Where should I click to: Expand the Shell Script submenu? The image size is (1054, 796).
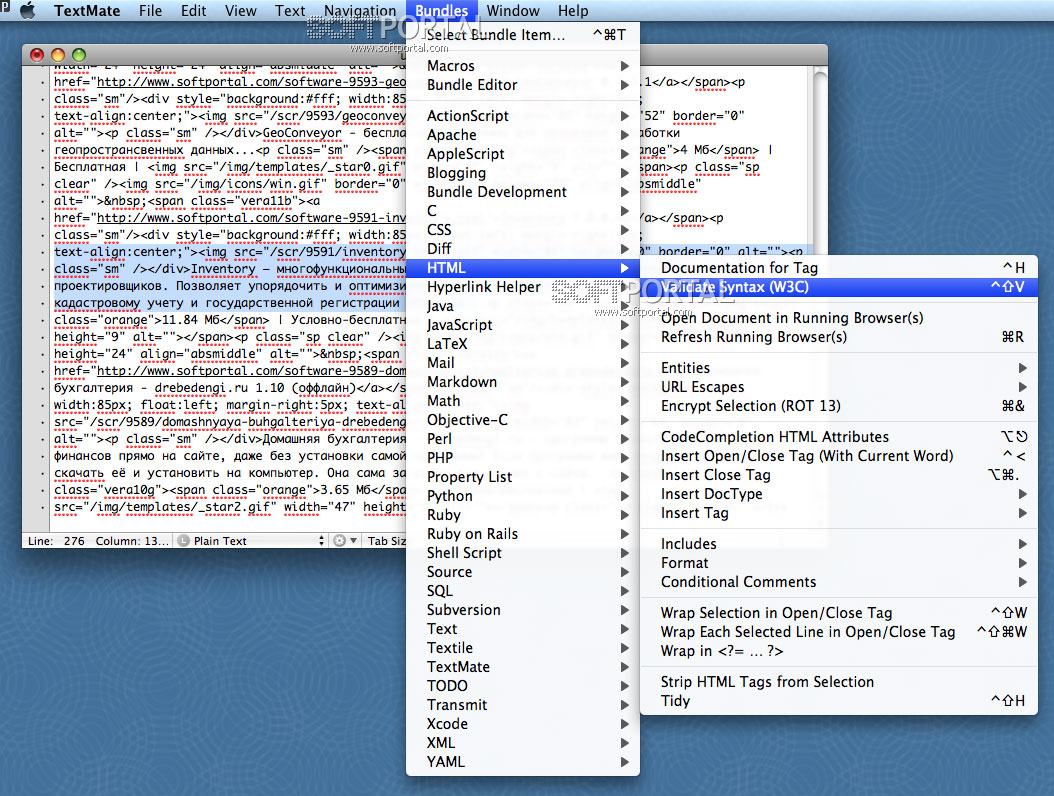(x=523, y=553)
